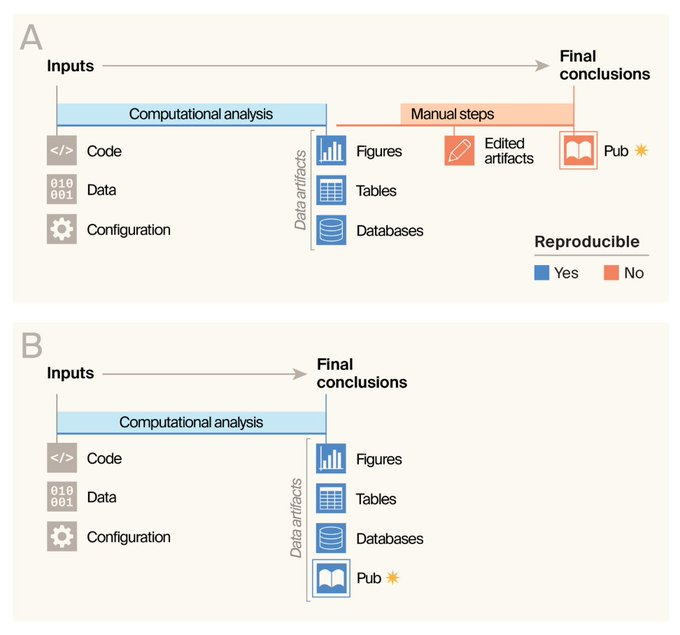Click the Reproducible legend heading
The width and height of the screenshot is (680, 635).
(x=586, y=242)
